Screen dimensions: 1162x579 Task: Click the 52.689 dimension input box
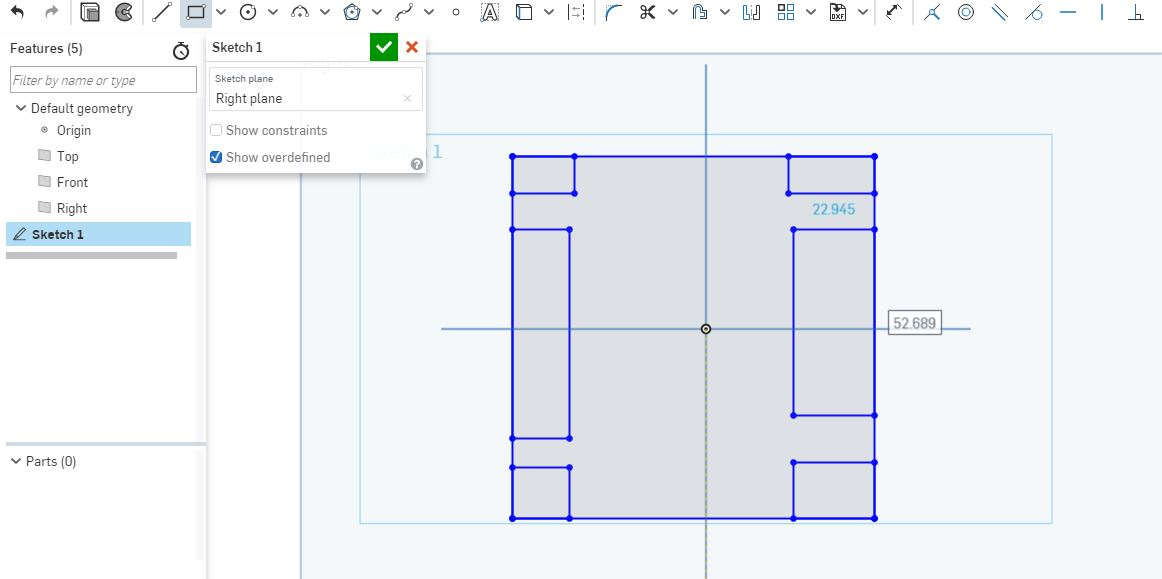915,323
